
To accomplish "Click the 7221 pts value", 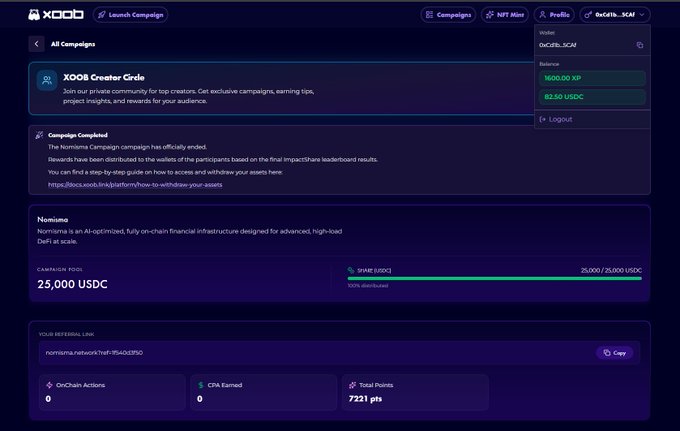I will [x=365, y=398].
